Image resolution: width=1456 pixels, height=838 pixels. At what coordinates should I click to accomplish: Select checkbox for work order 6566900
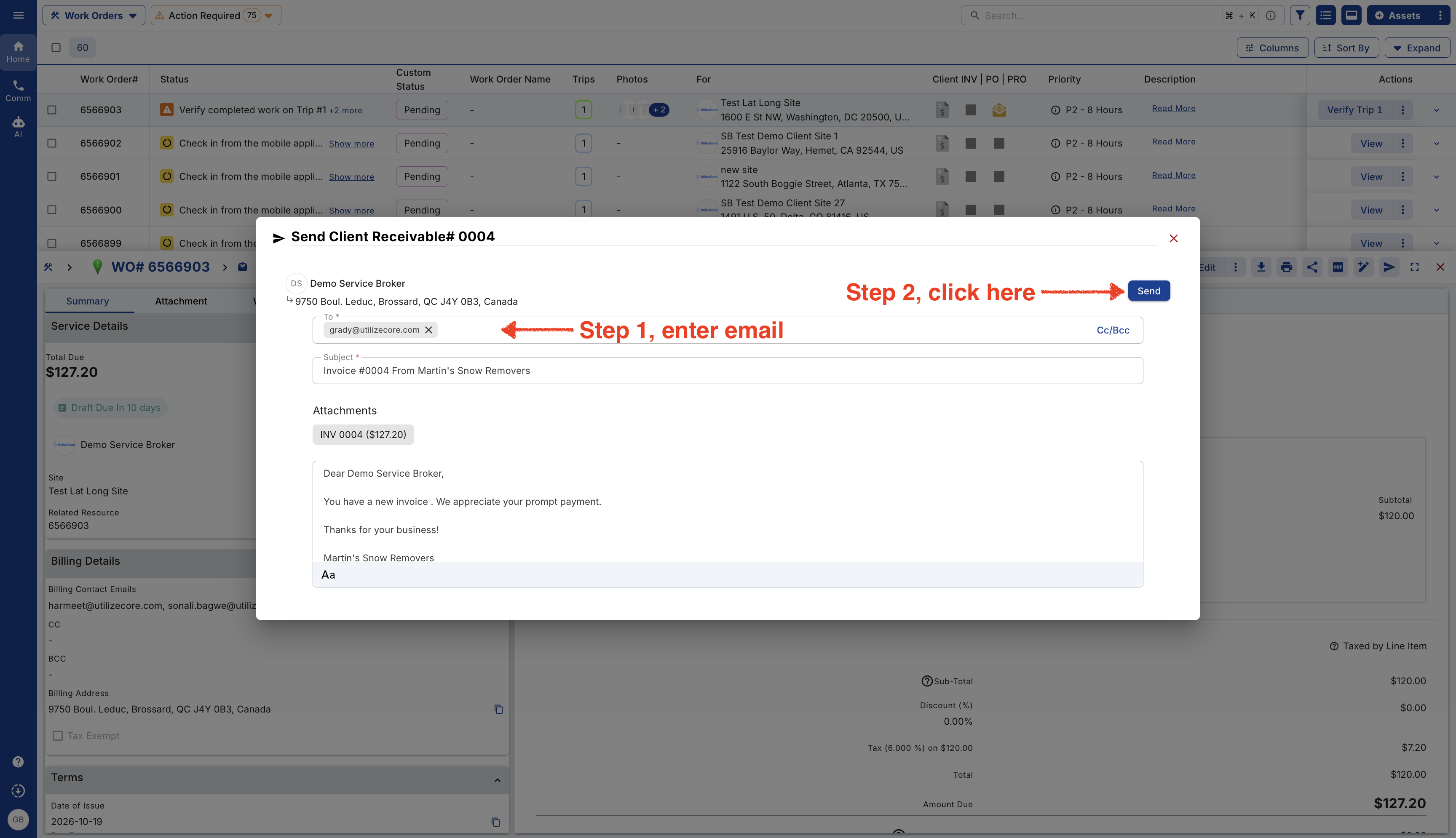point(52,210)
